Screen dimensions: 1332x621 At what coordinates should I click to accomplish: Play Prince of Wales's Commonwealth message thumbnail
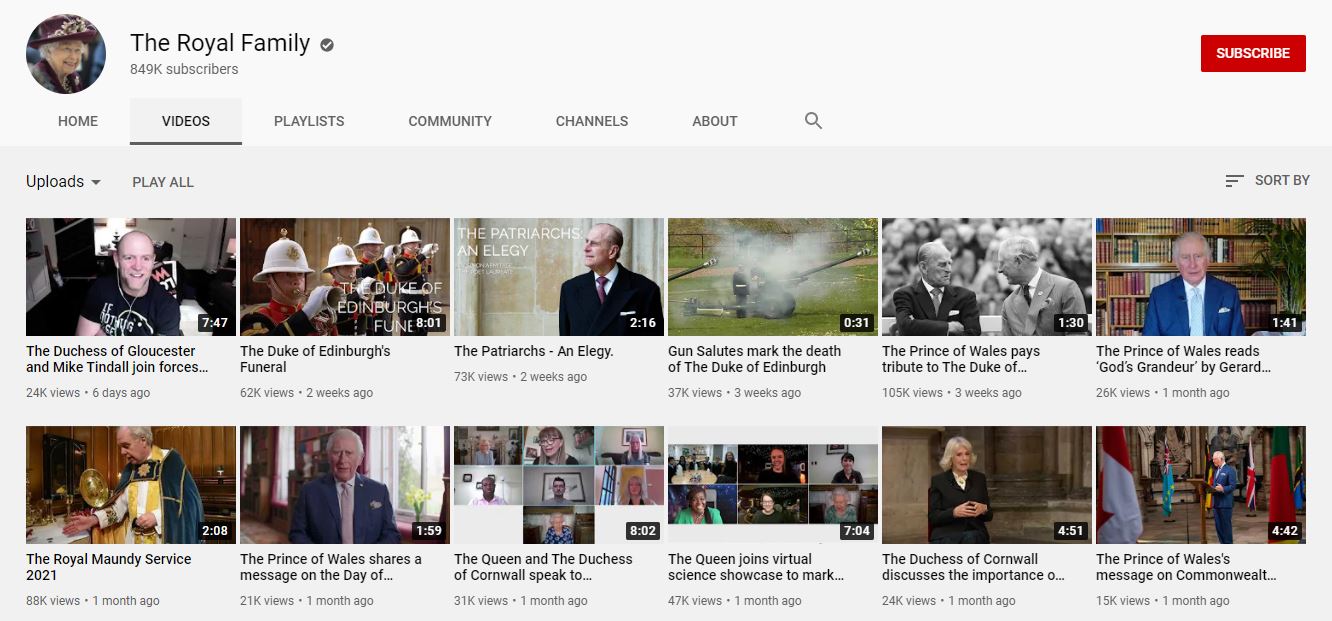click(x=1201, y=485)
